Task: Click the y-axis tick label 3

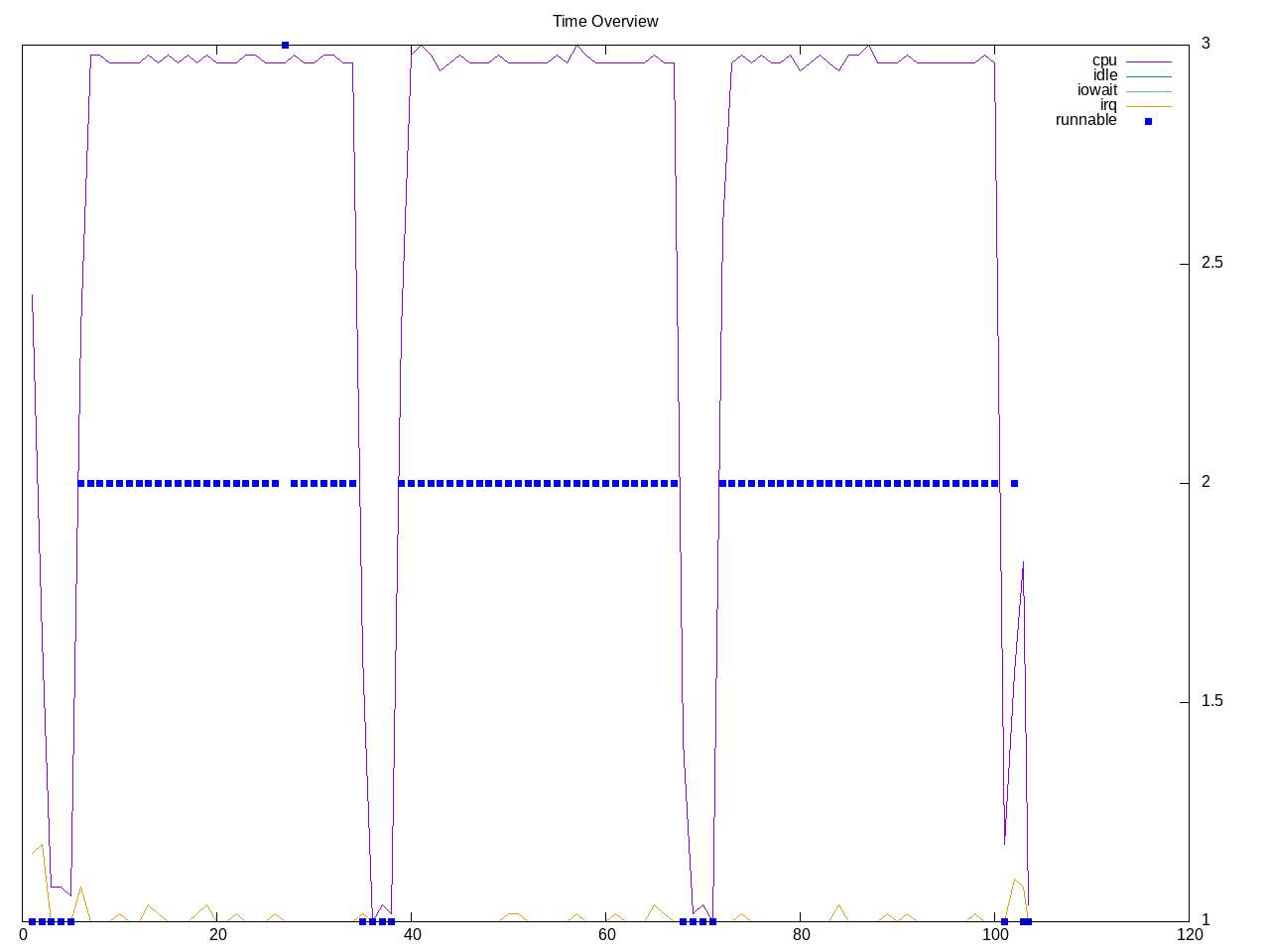Action: (1206, 44)
